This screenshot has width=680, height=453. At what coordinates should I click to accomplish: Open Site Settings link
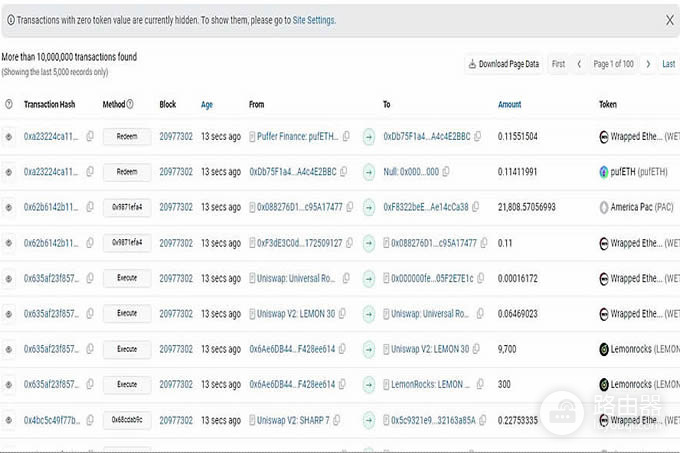pyautogui.click(x=314, y=20)
